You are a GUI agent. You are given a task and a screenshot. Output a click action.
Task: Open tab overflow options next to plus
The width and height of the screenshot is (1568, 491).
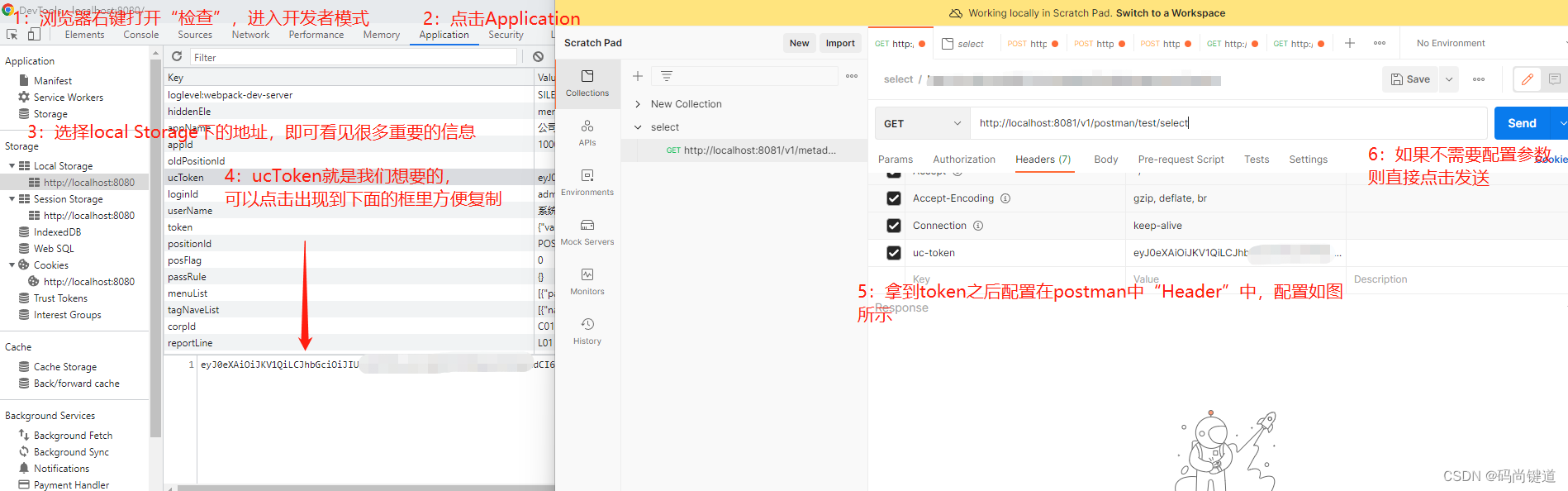[1380, 43]
